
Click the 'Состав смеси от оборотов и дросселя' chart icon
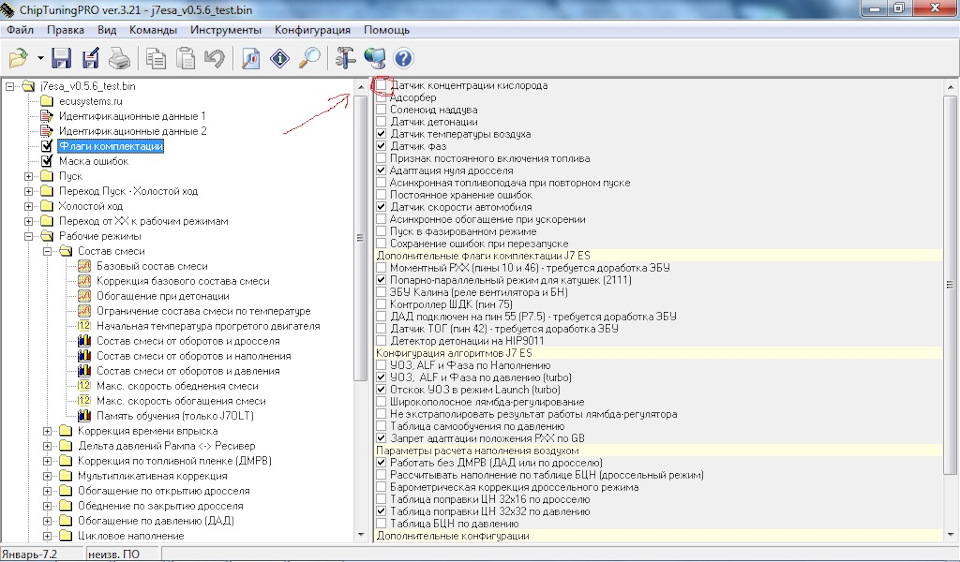(84, 341)
